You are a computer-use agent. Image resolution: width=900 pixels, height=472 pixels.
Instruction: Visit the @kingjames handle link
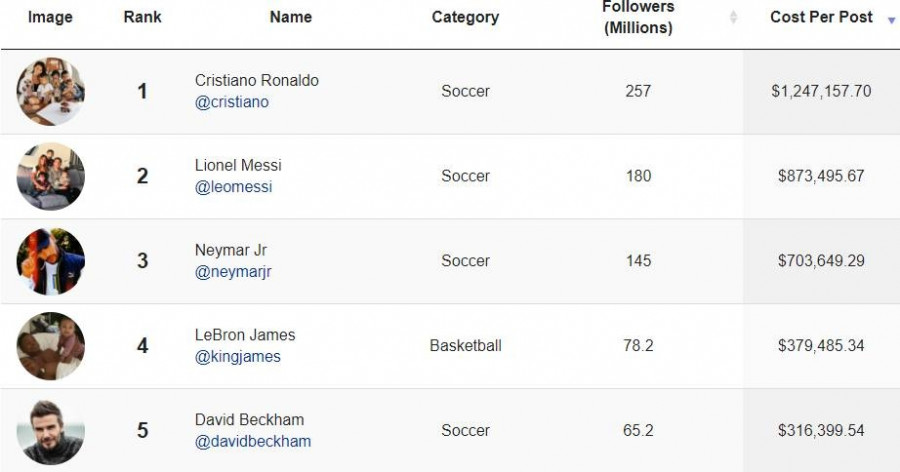coord(238,357)
